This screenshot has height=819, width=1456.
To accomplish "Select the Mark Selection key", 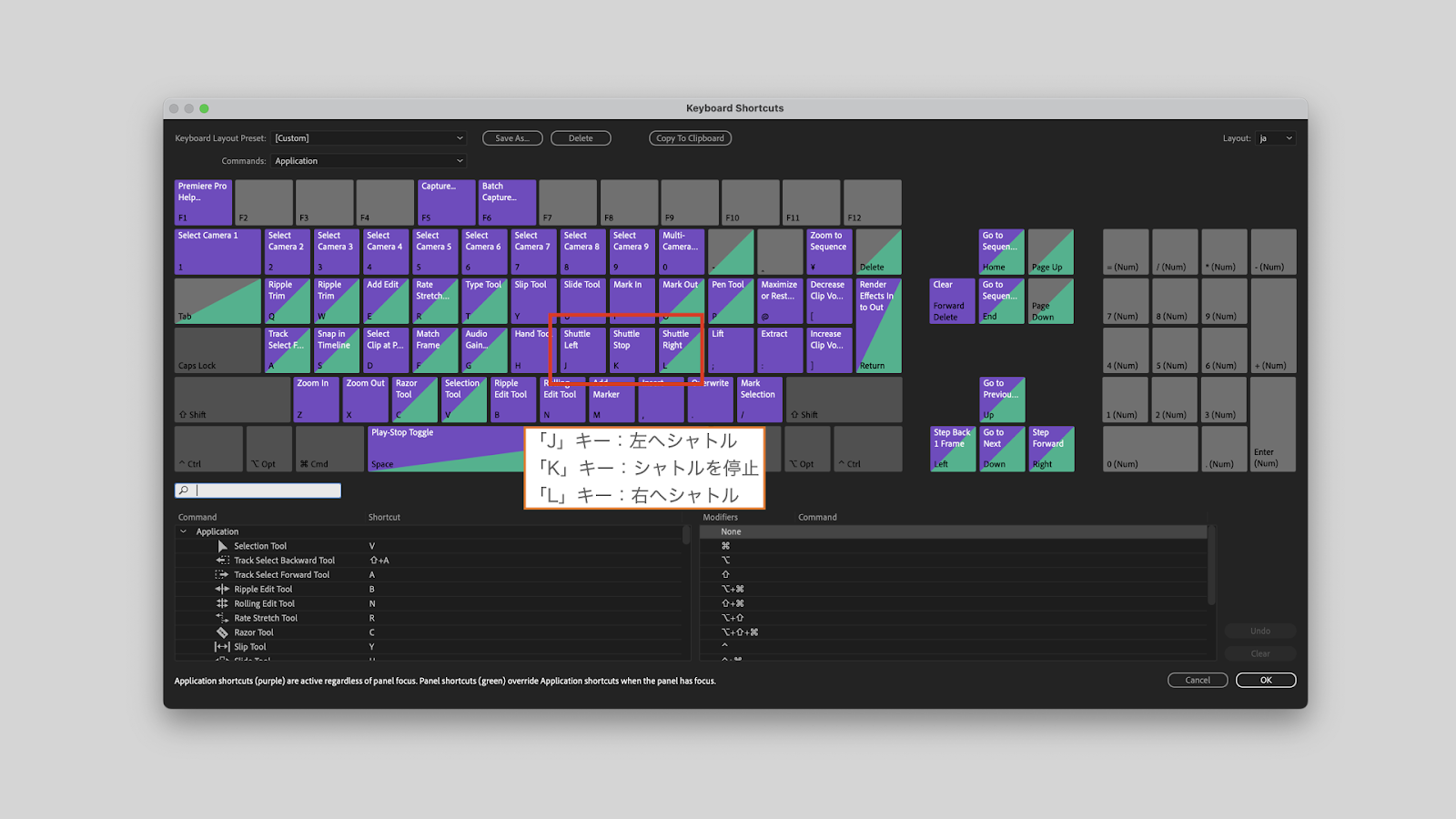I will pyautogui.click(x=760, y=399).
